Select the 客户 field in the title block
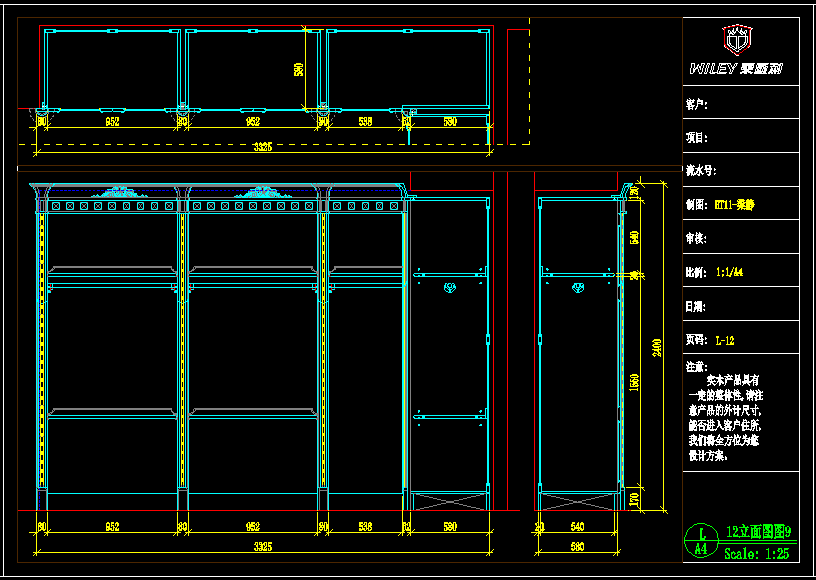 pos(698,103)
